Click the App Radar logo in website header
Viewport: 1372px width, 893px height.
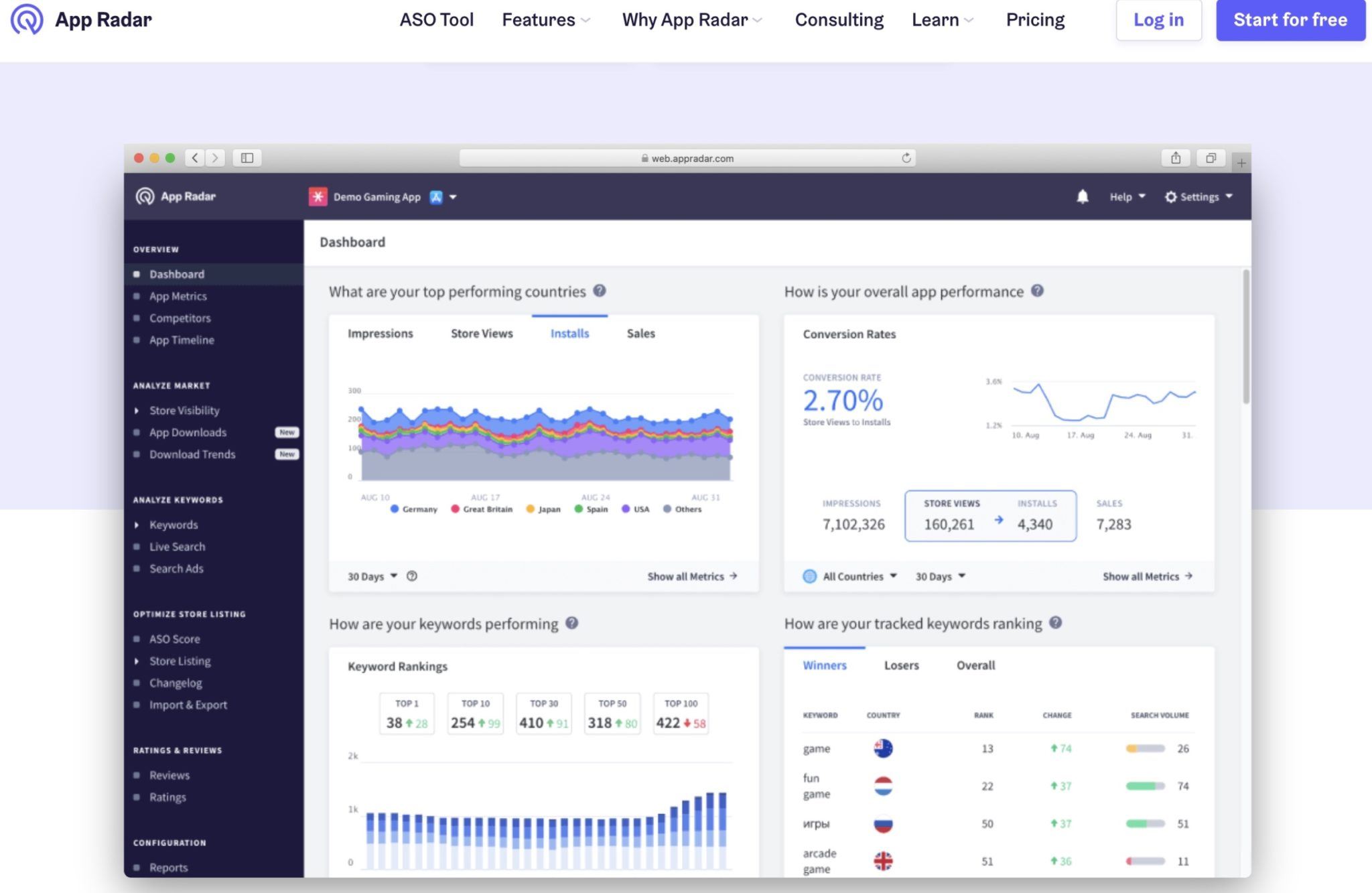(x=81, y=19)
